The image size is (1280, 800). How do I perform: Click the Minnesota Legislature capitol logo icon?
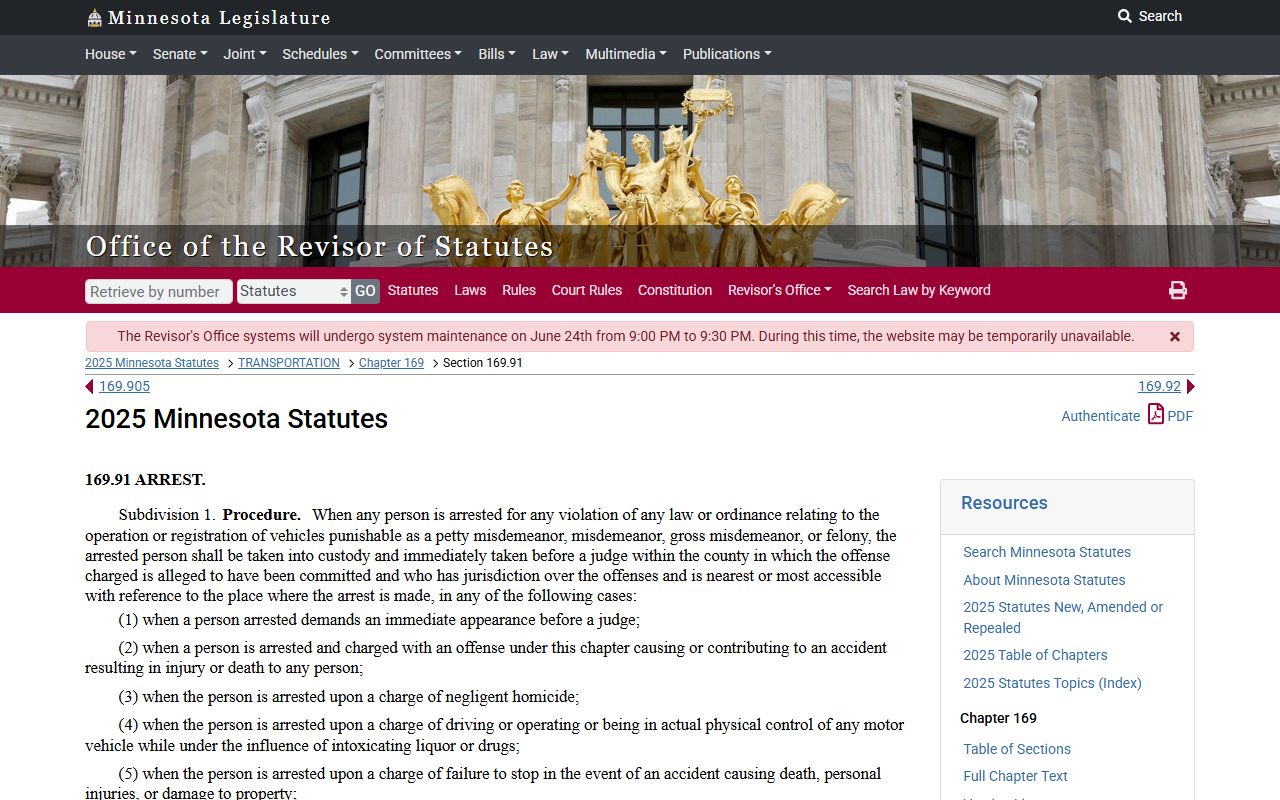[94, 17]
